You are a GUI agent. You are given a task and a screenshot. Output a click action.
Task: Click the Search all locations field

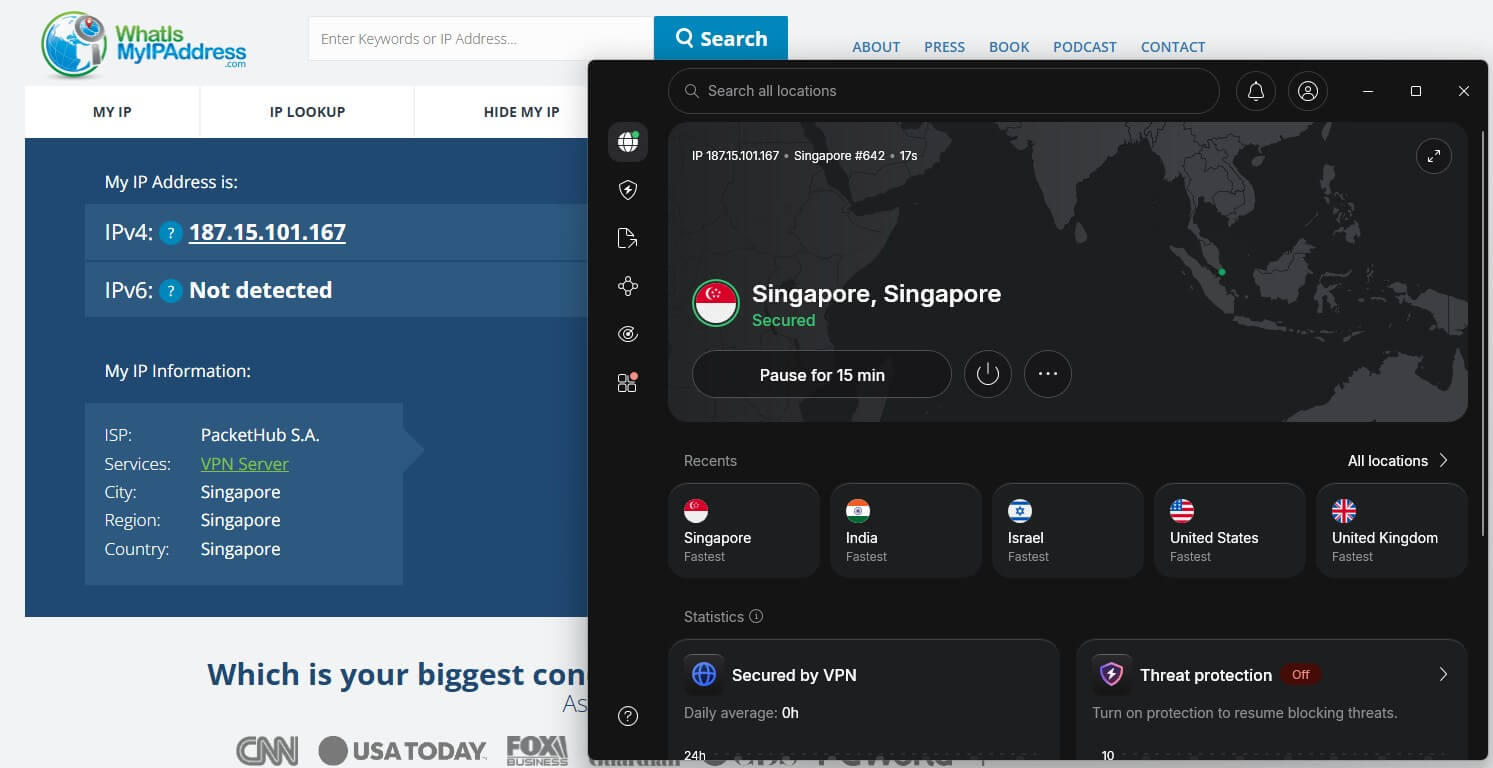pyautogui.click(x=944, y=91)
